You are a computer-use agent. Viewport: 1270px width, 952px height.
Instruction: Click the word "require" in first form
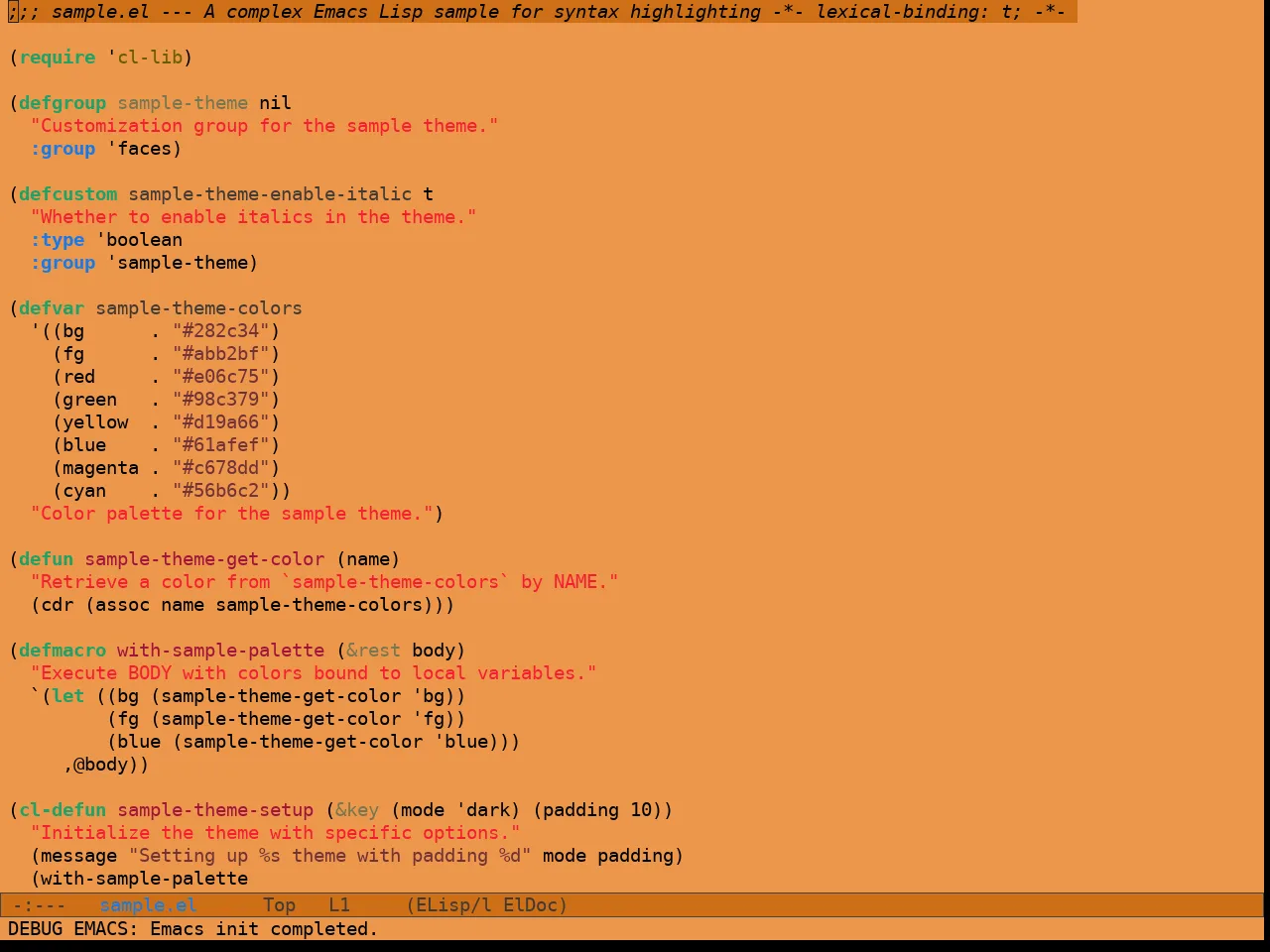click(58, 58)
